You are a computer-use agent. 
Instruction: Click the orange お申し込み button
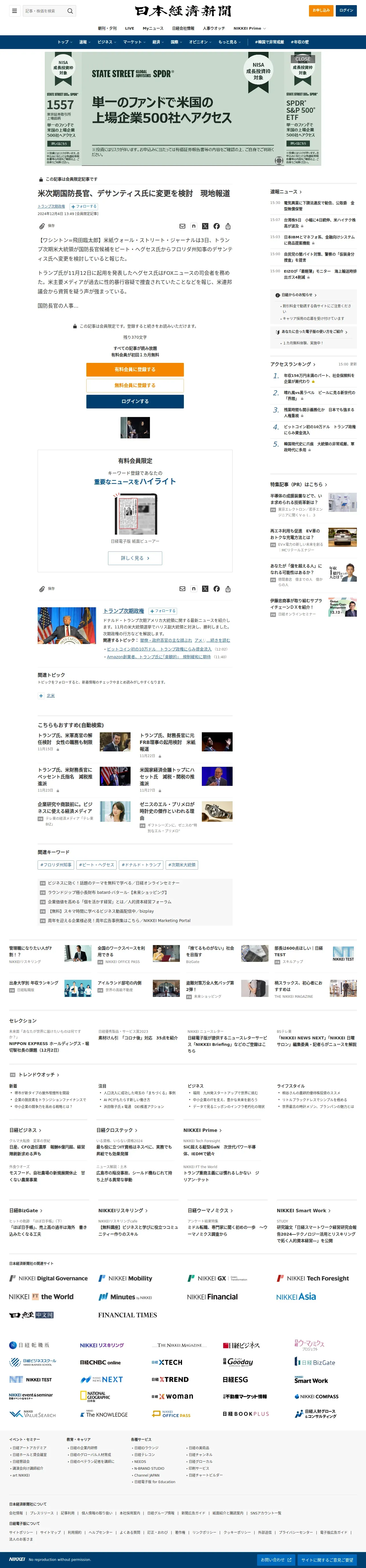click(x=321, y=10)
